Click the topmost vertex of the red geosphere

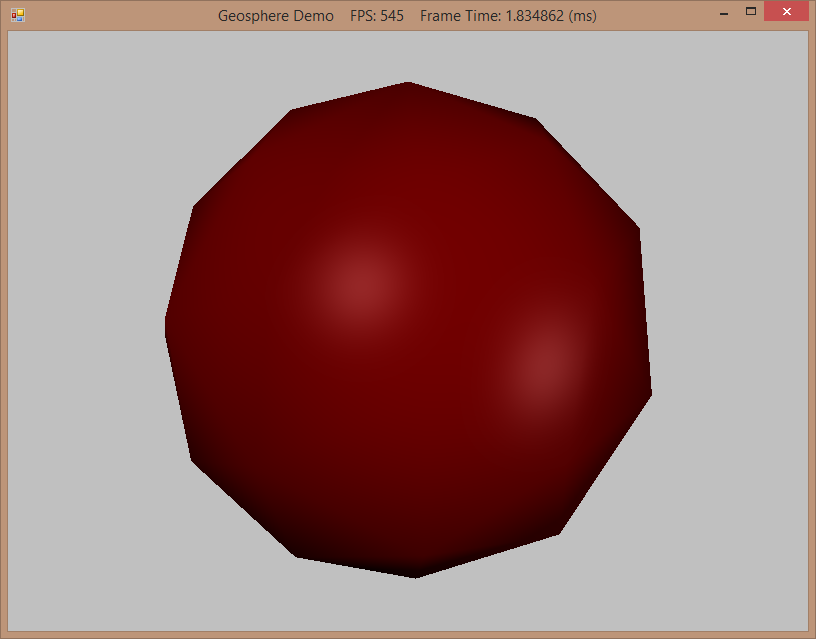coord(408,84)
